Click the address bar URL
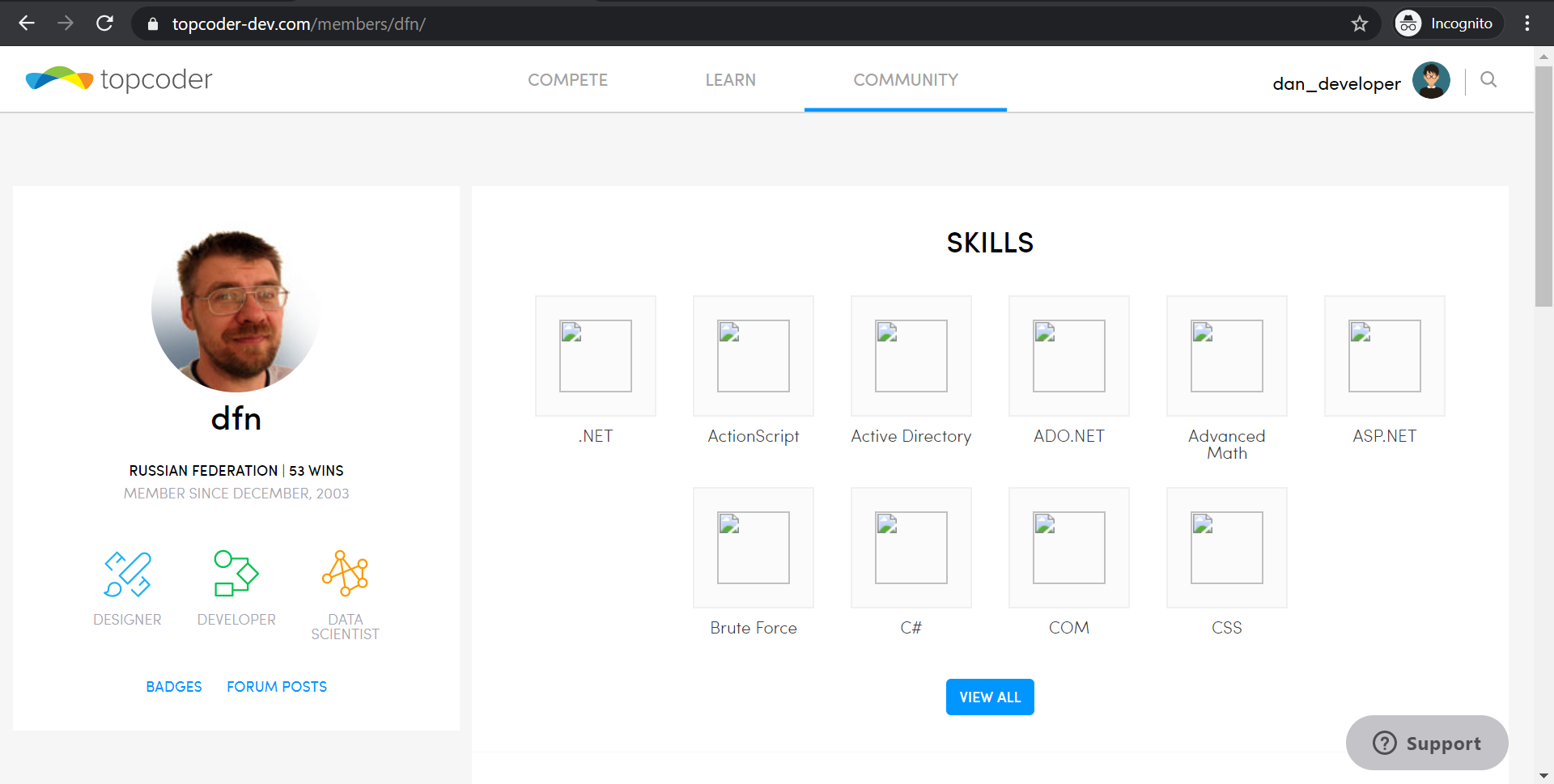1554x784 pixels. (x=299, y=24)
